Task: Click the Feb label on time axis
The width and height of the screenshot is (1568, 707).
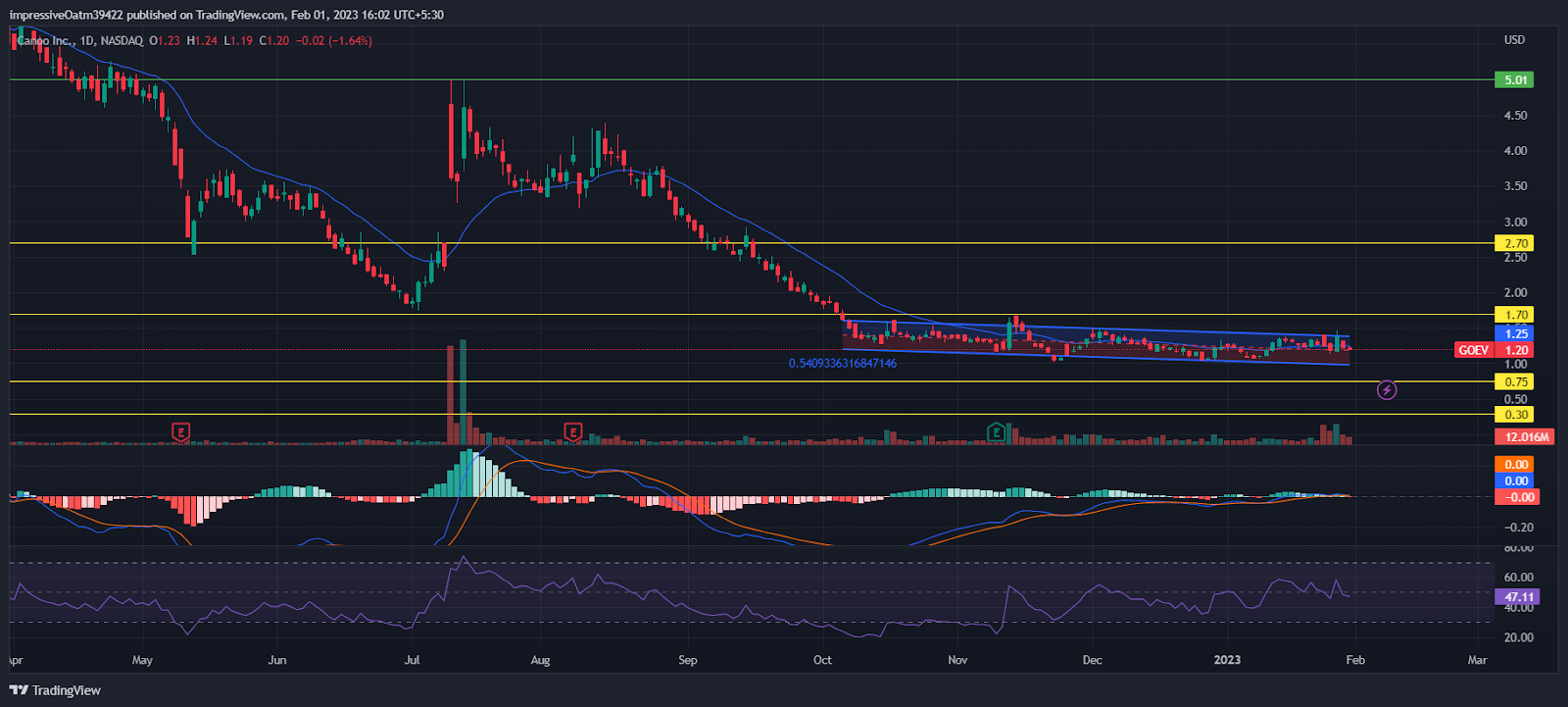Action: (x=1355, y=660)
